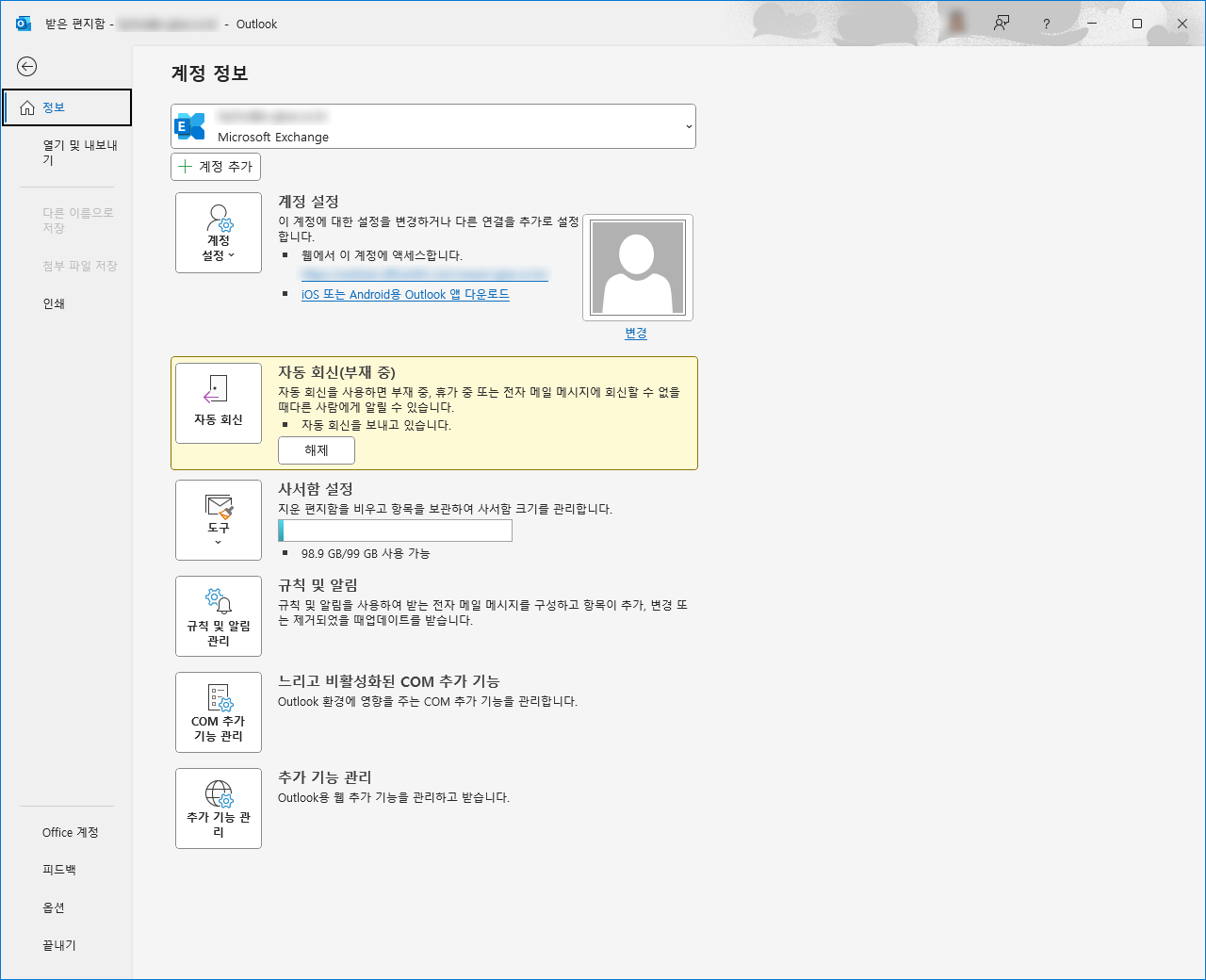Expand the Microsoft Exchange account dropdown
The width and height of the screenshot is (1206, 980).
pos(433,126)
